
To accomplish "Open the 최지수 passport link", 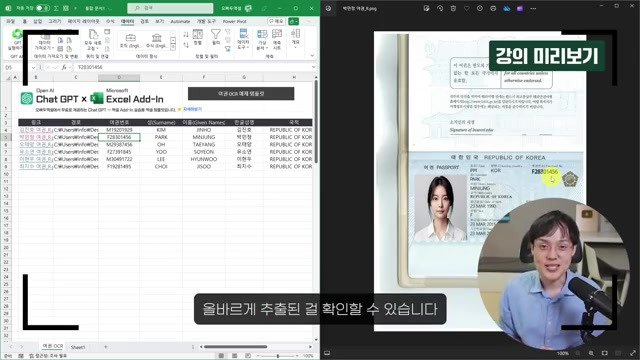I will point(36,167).
